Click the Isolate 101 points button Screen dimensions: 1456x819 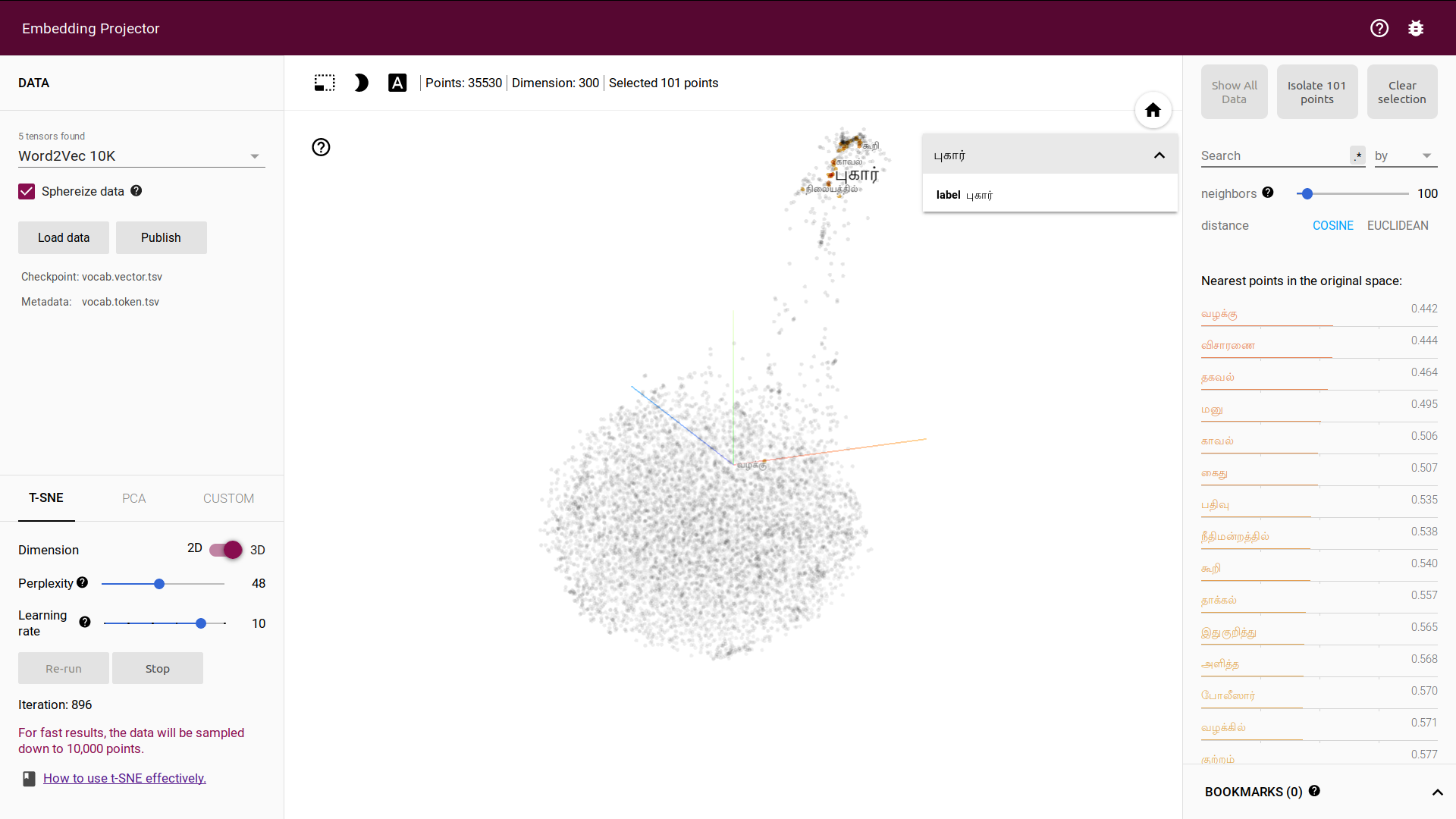click(1316, 92)
